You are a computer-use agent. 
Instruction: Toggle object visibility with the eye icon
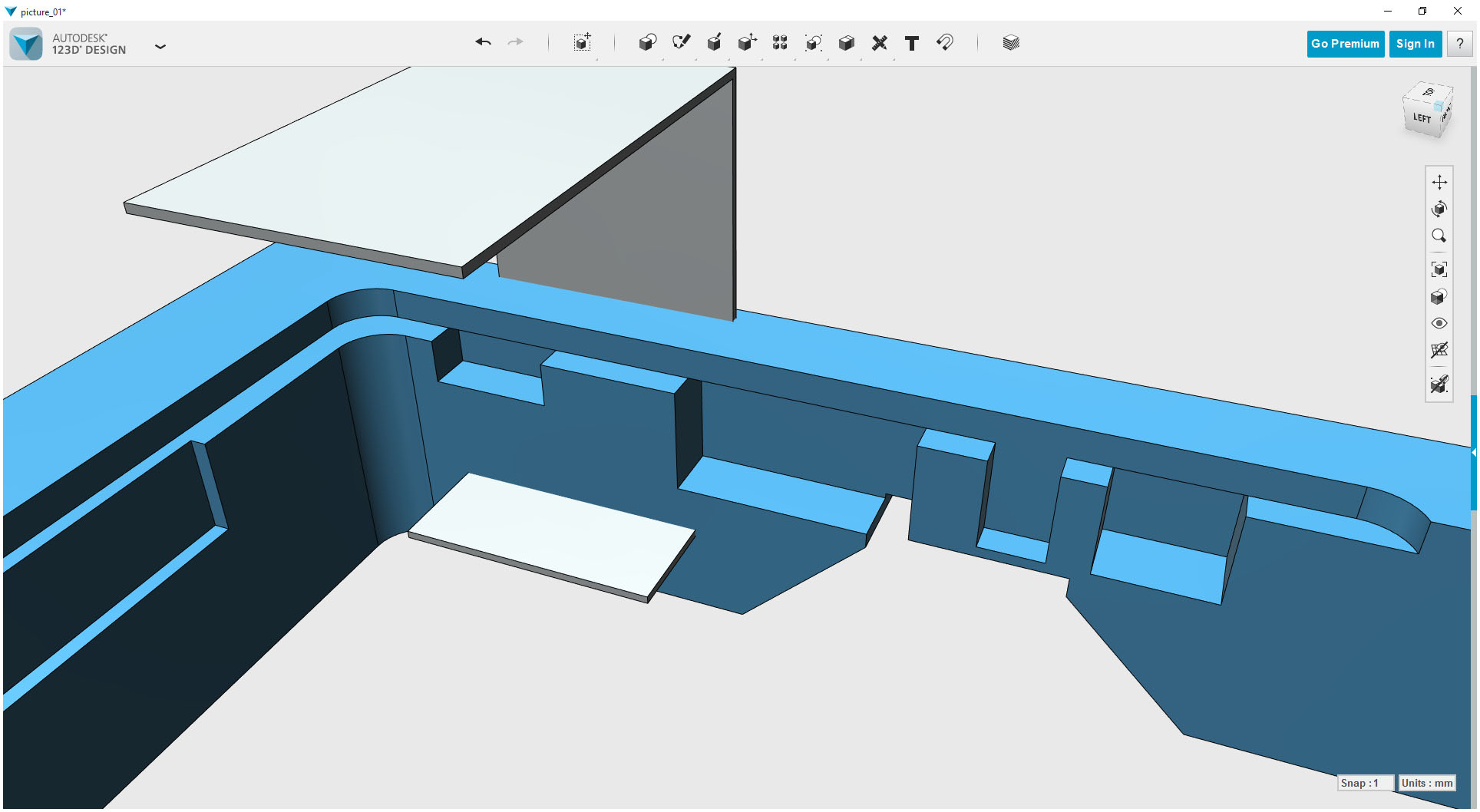(1440, 323)
